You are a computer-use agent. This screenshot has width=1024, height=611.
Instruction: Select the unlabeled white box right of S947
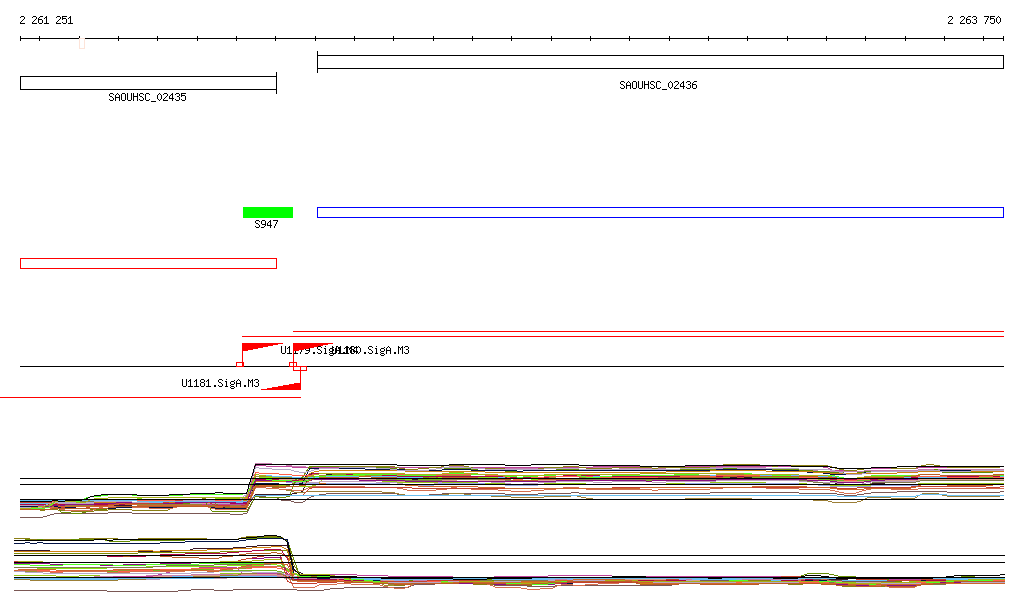(x=660, y=212)
